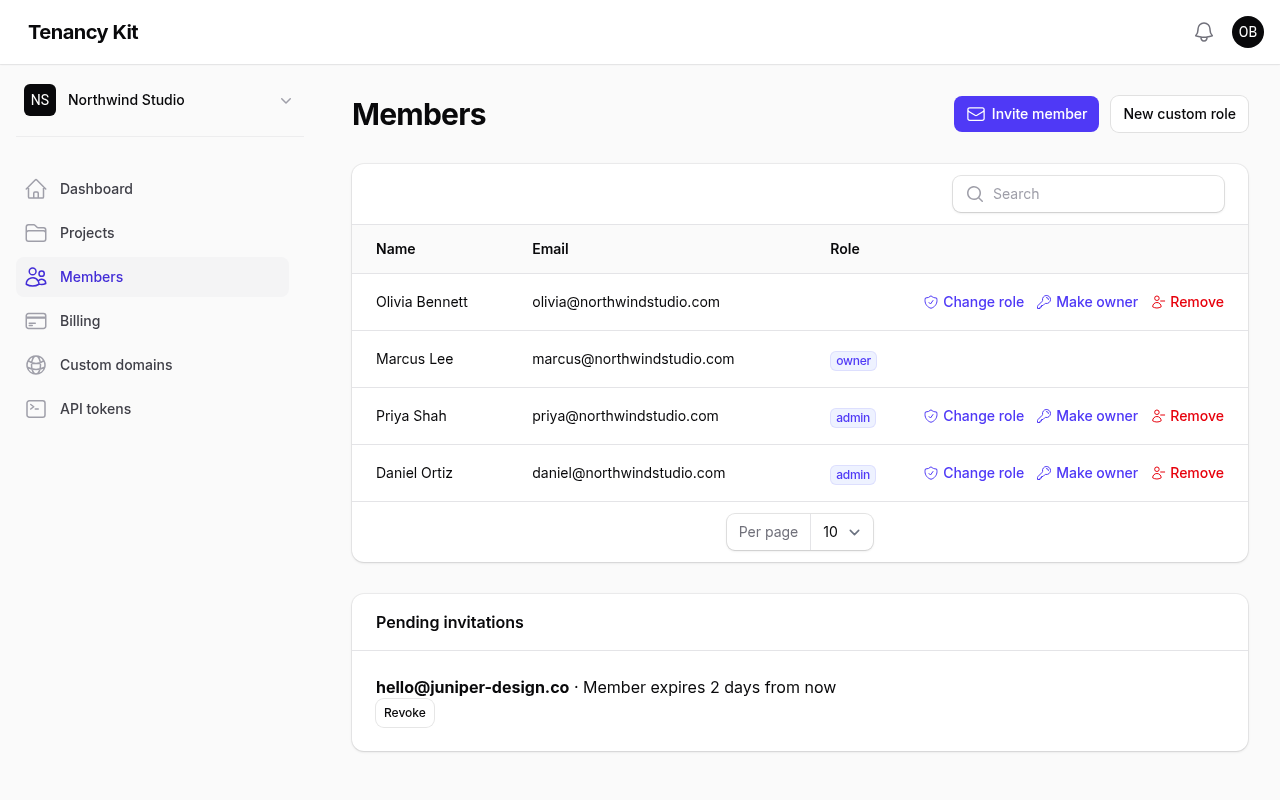Viewport: 1280px width, 800px height.
Task: Open the notifications bell
Action: pos(1204,32)
